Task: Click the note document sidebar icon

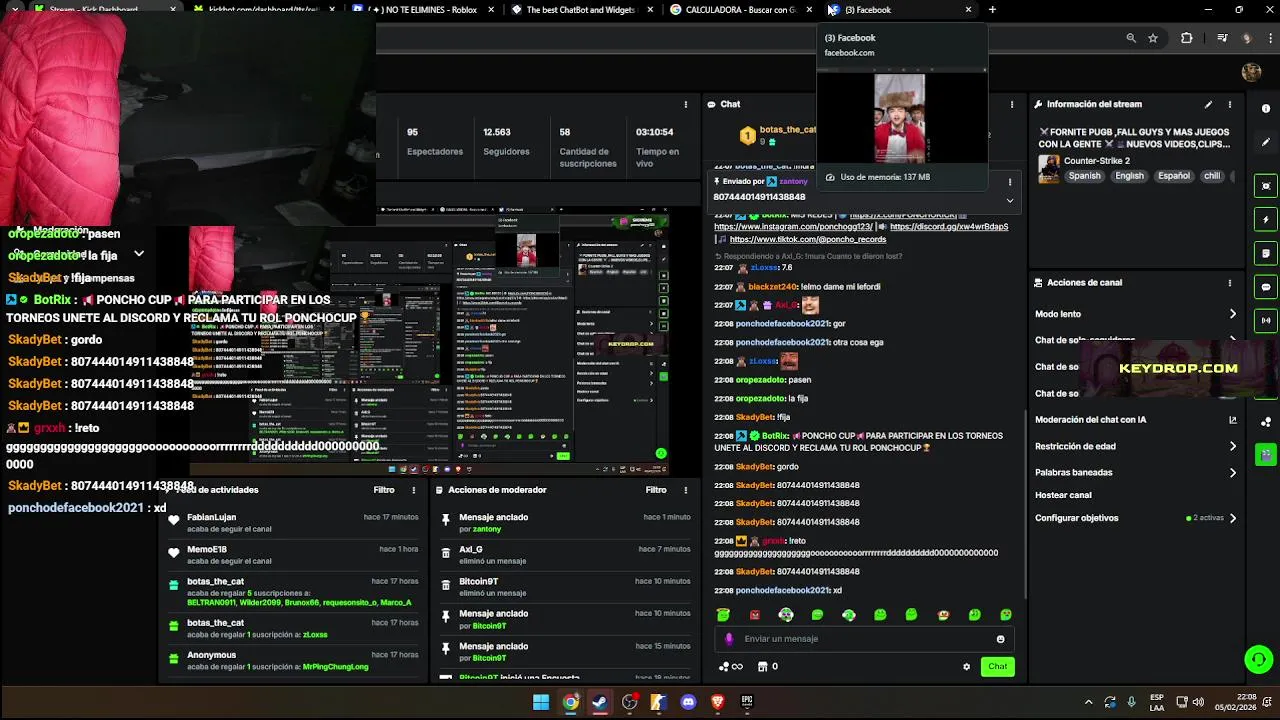Action: [x=1266, y=253]
